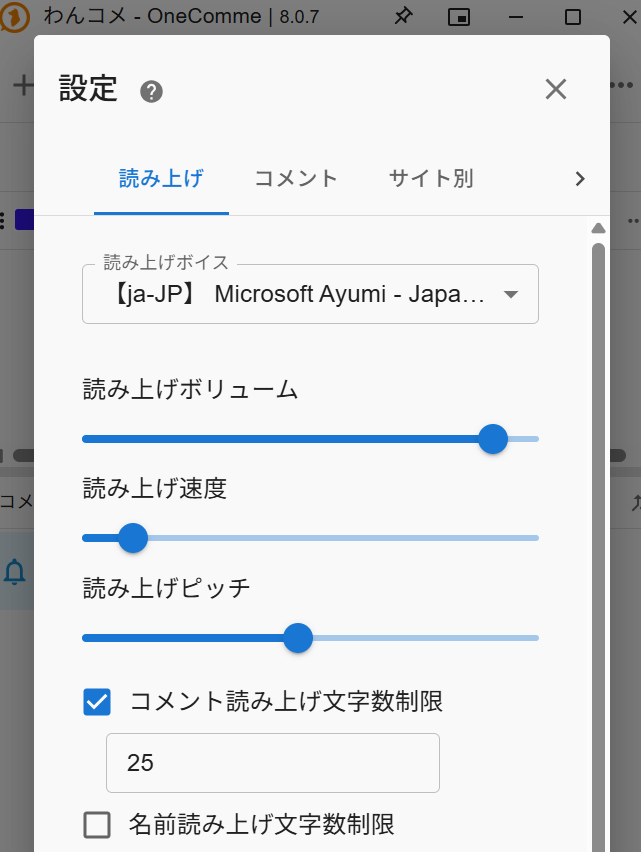Select the 読み上げ tab
Screen dimensions: 641x852
161,179
